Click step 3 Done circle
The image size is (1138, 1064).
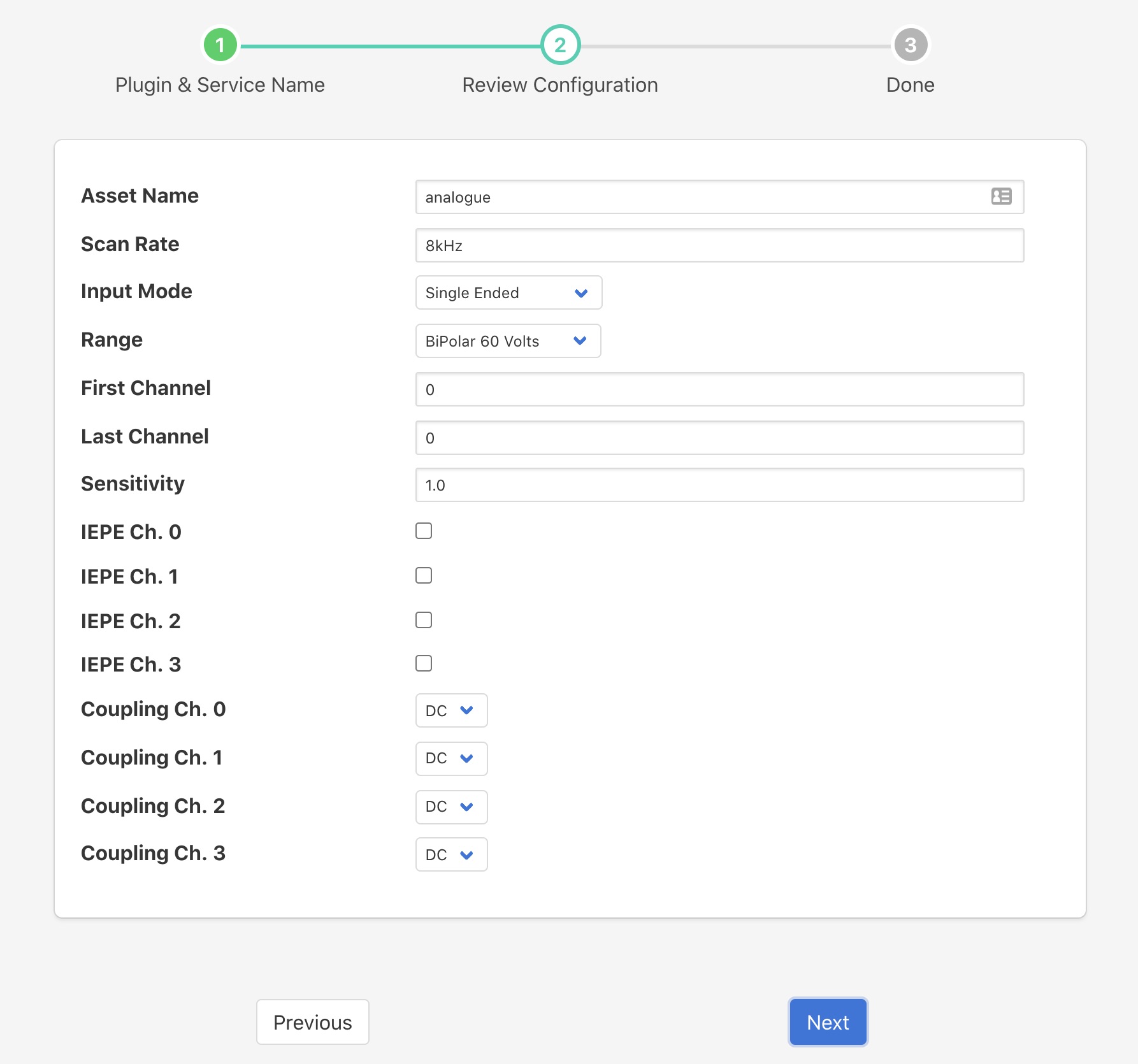[910, 45]
